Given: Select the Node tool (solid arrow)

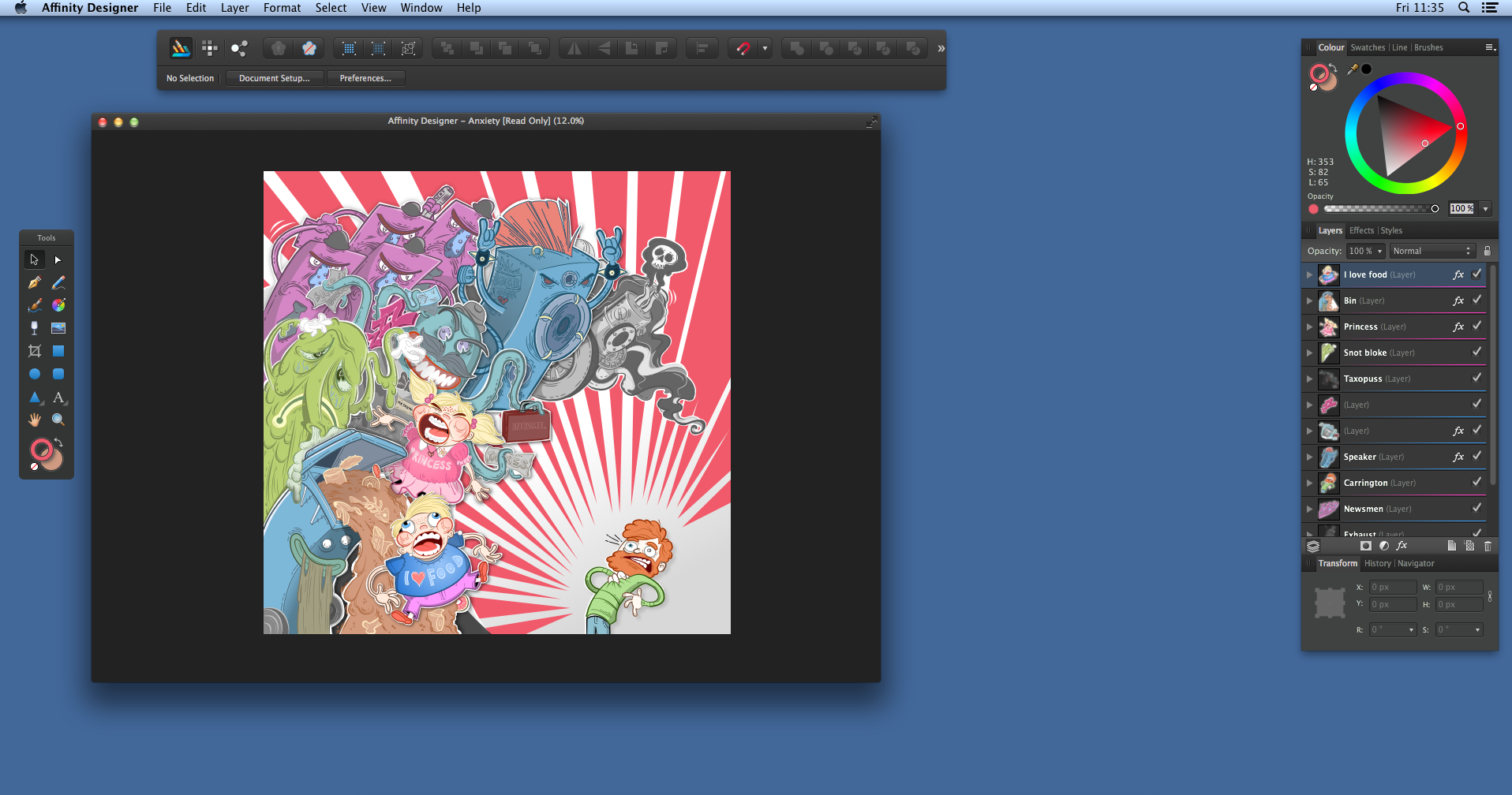Looking at the screenshot, I should click(x=58, y=259).
